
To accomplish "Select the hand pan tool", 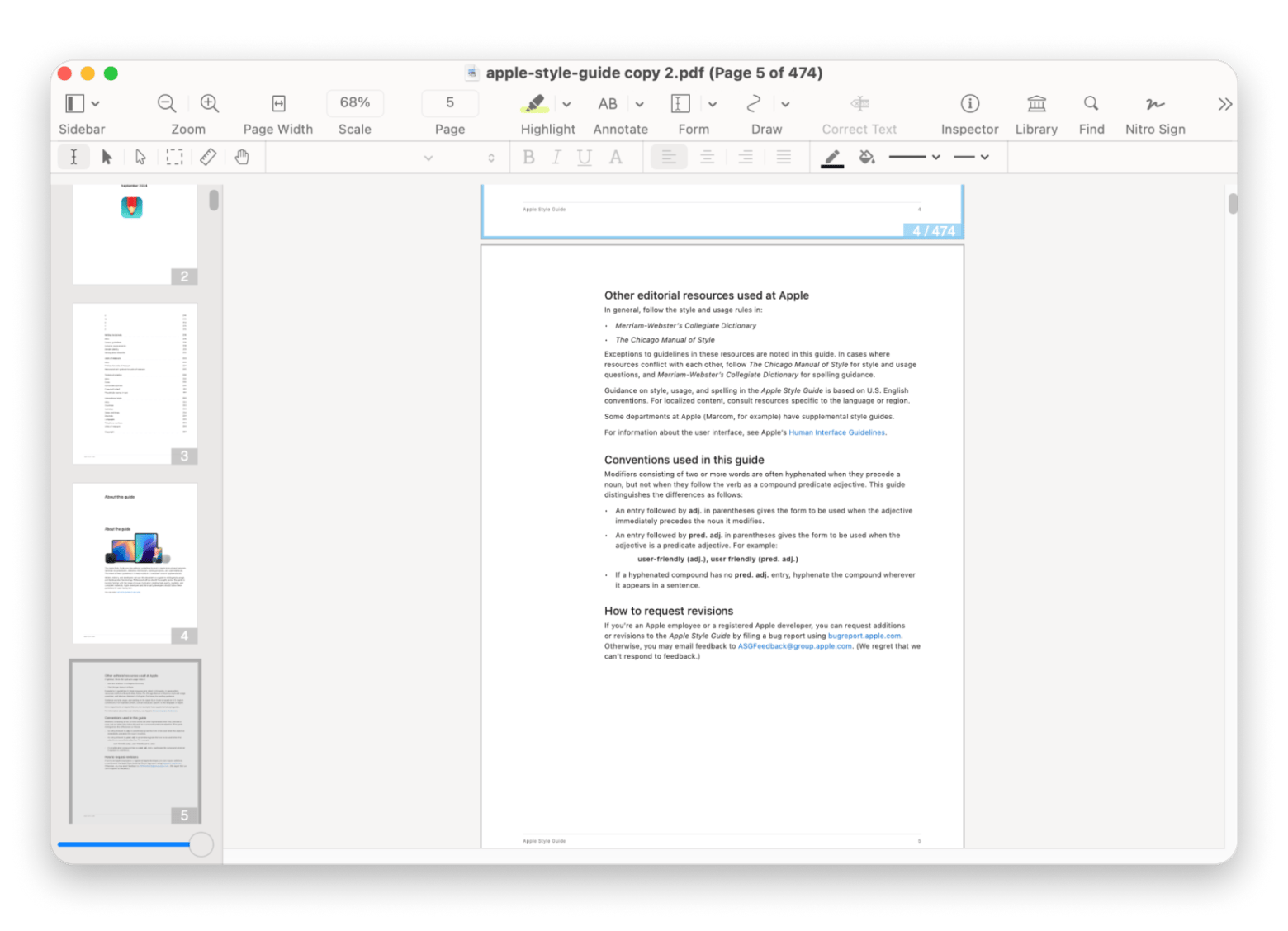I will 242,157.
